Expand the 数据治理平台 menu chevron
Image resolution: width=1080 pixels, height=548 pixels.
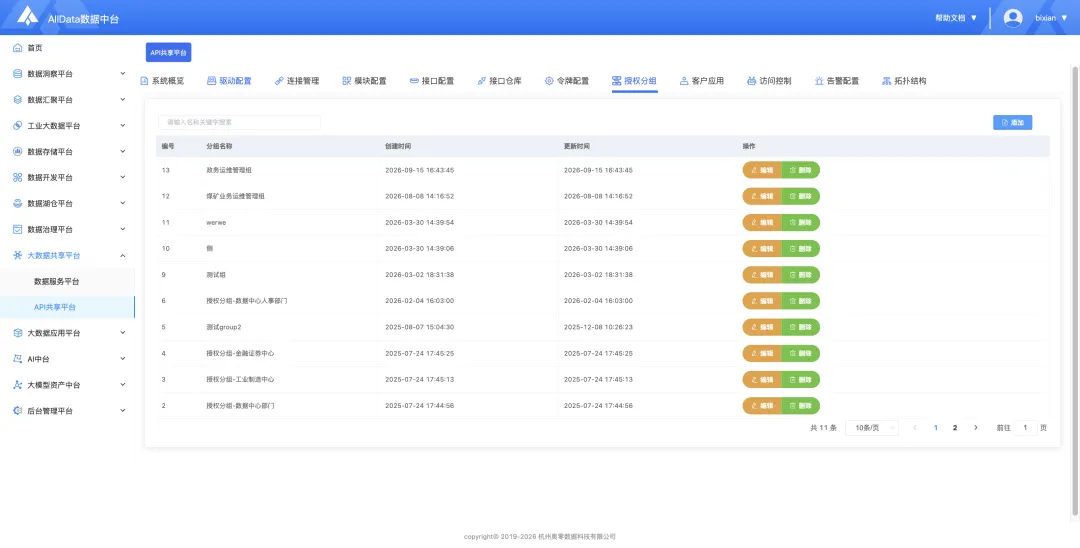pyautogui.click(x=123, y=229)
